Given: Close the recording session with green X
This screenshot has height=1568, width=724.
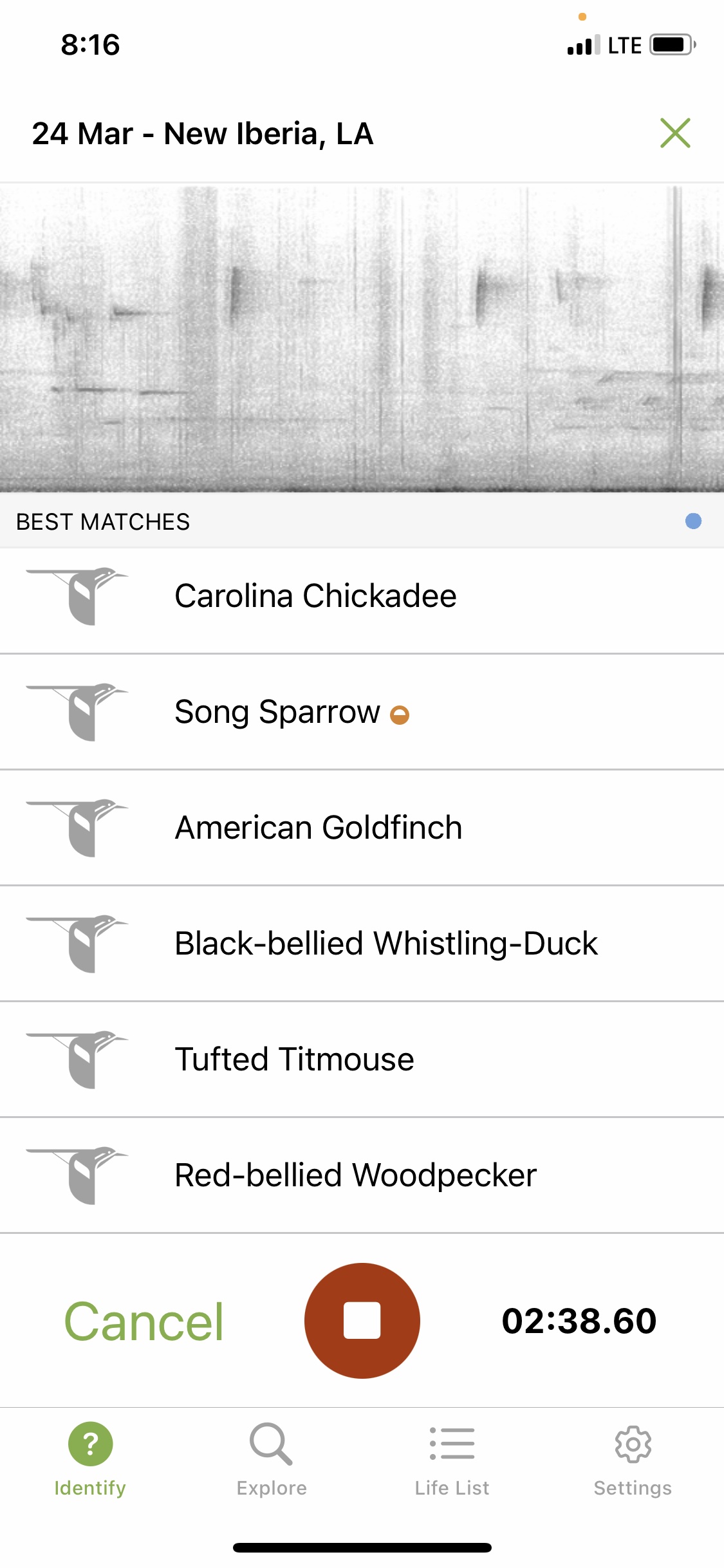Looking at the screenshot, I should (x=675, y=133).
